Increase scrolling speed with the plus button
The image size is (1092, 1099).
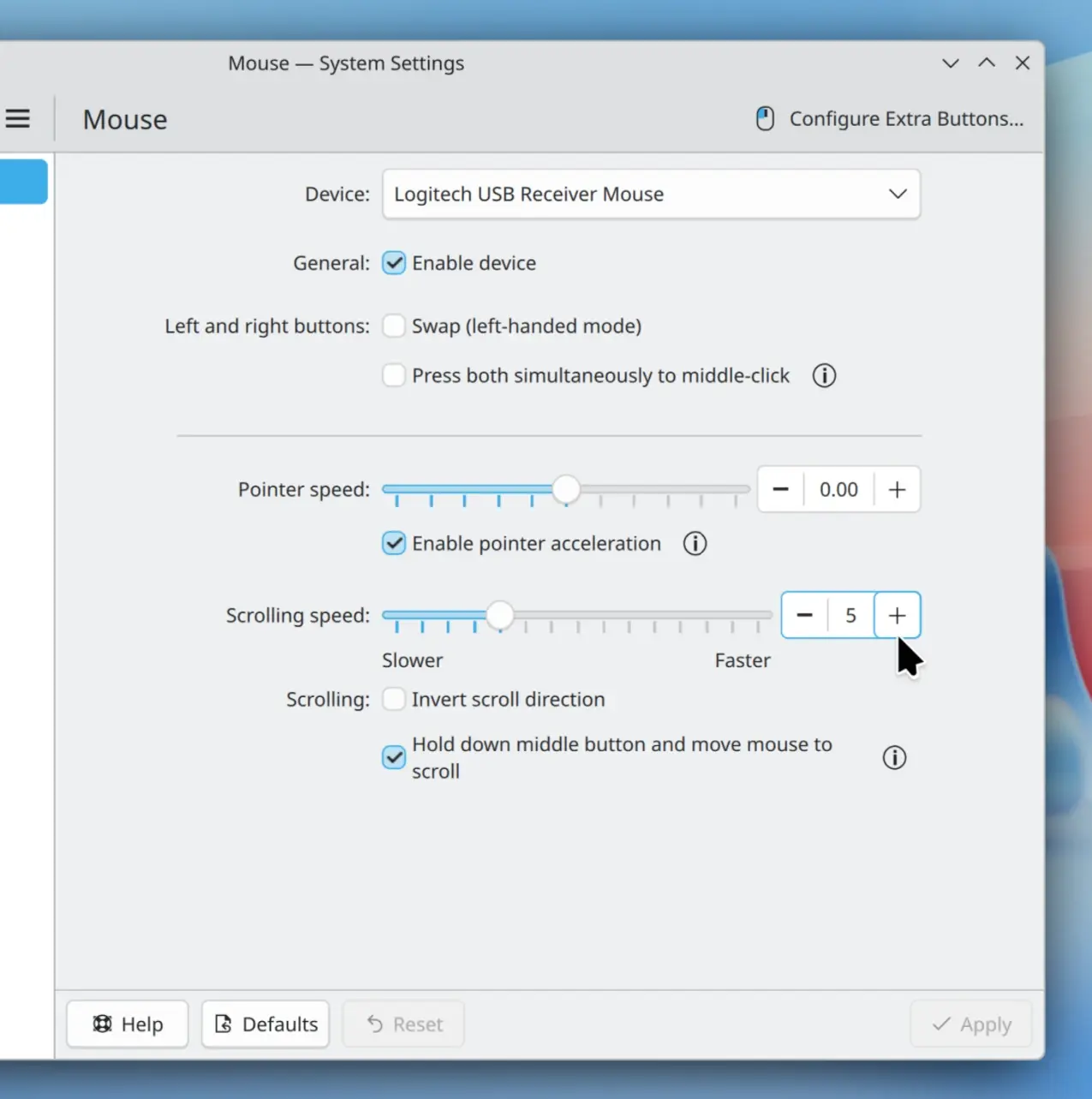[x=897, y=615]
